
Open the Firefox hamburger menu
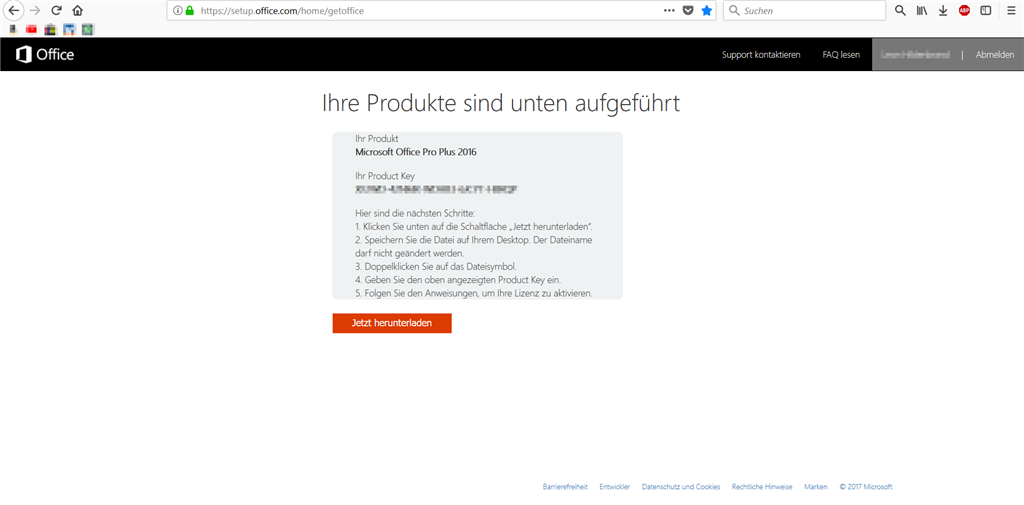[x=1011, y=10]
